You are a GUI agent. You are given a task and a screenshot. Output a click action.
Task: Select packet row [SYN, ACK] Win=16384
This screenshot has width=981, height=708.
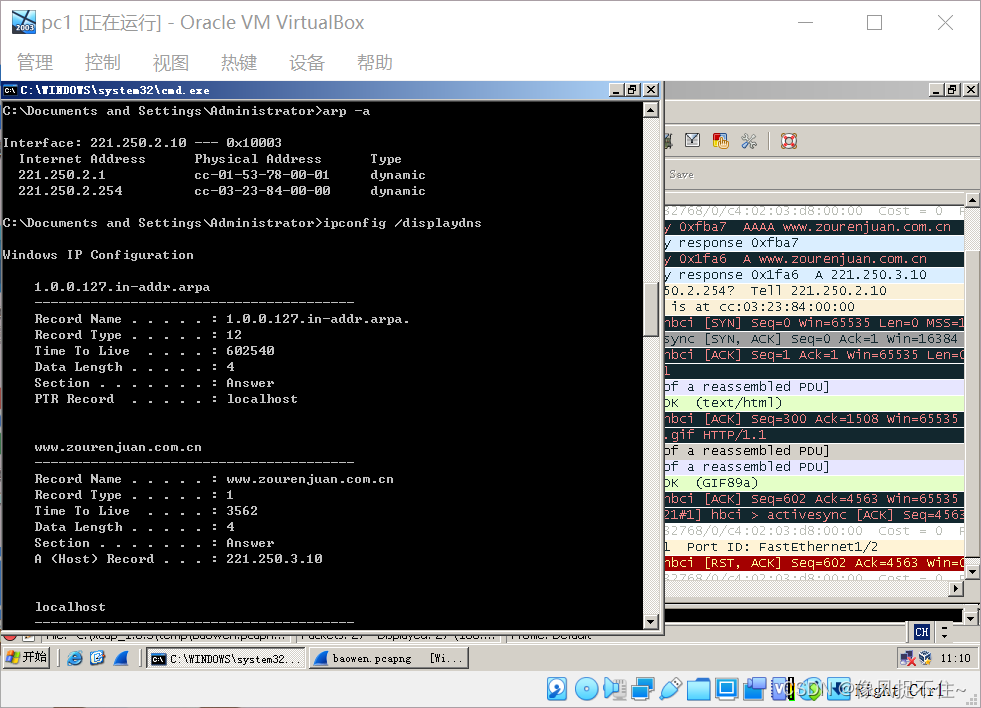click(x=814, y=339)
